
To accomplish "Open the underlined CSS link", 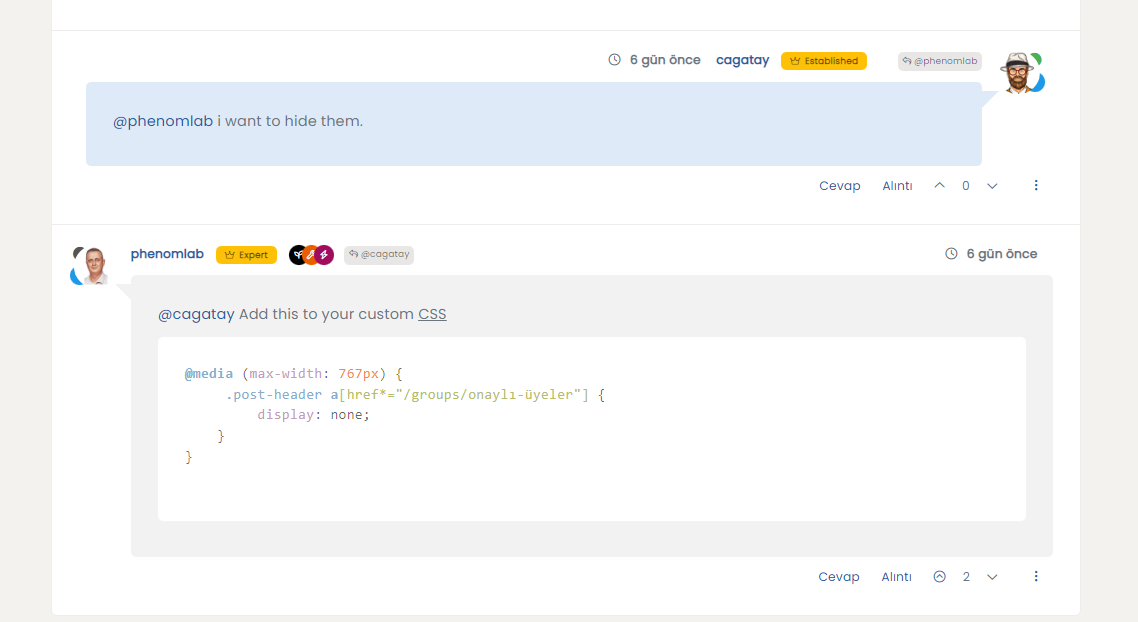I will tap(432, 314).
